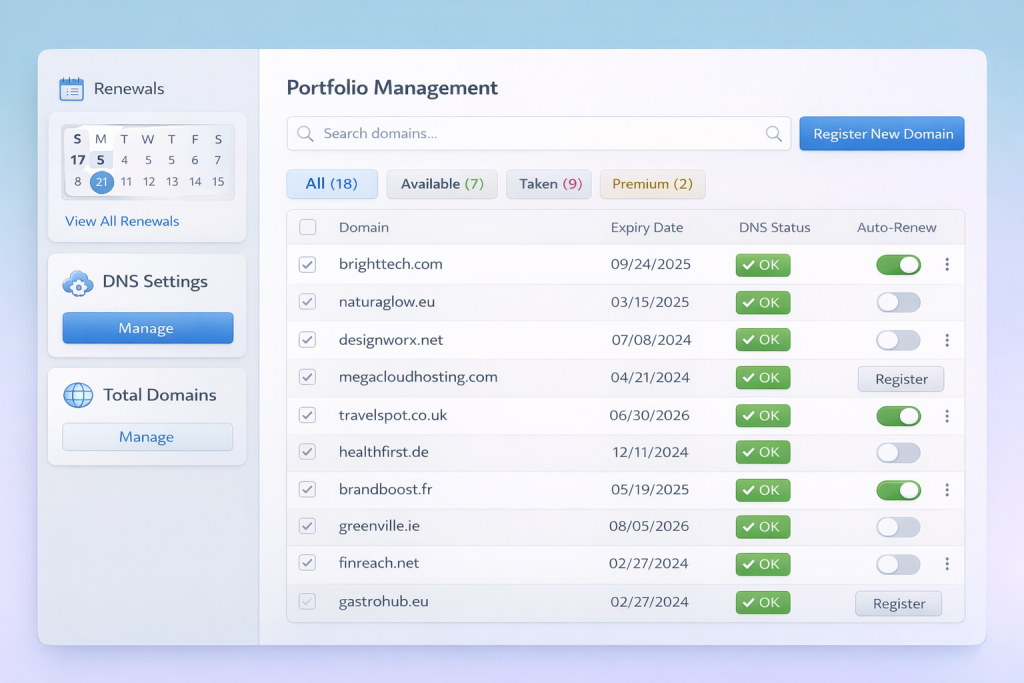Open the more options menu for finreach.net
1024x683 pixels.
(947, 564)
